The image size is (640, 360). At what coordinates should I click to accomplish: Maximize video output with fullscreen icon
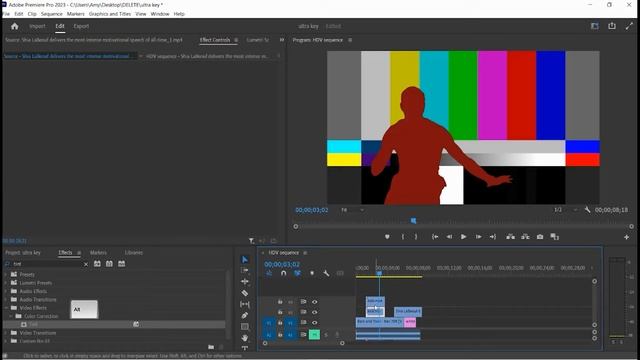629,26
